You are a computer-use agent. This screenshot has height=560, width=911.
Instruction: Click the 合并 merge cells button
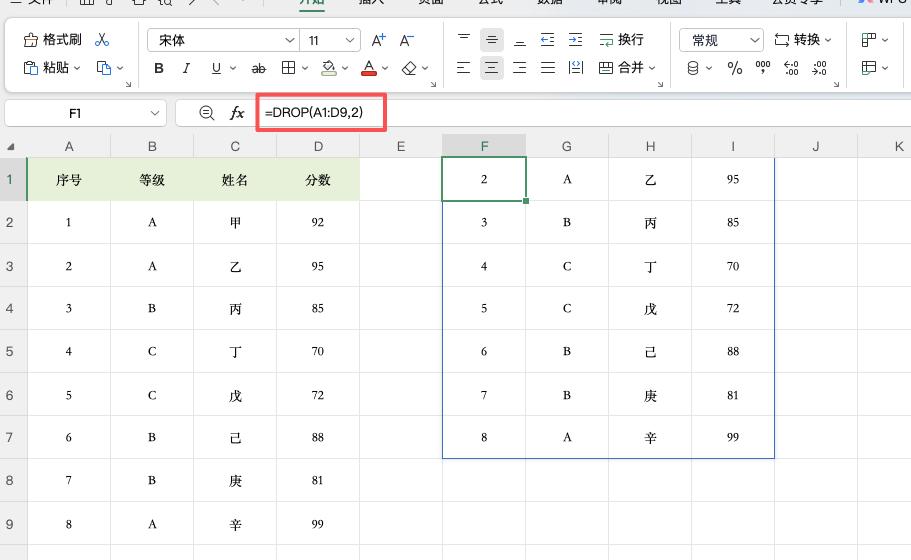pyautogui.click(x=621, y=68)
